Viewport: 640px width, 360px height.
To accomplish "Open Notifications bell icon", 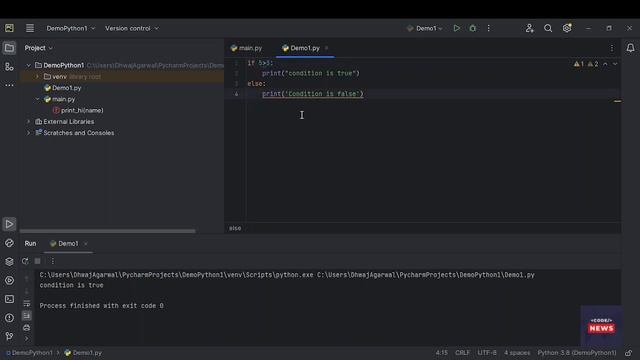I will tap(630, 48).
